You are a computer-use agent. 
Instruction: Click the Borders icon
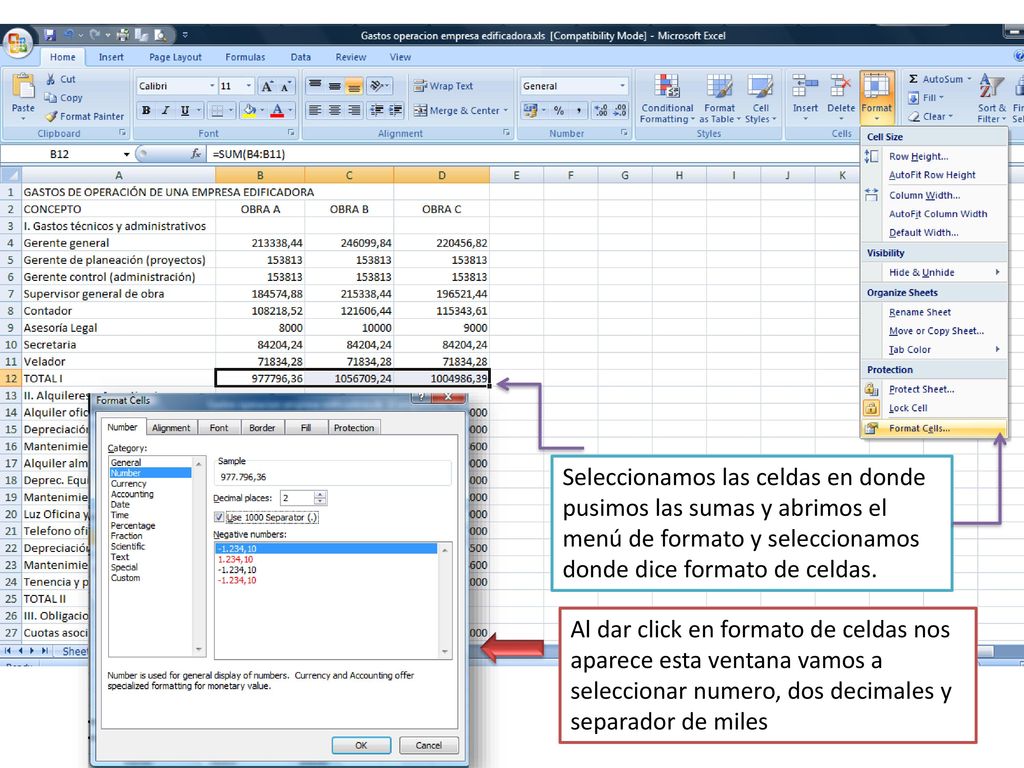[217, 110]
